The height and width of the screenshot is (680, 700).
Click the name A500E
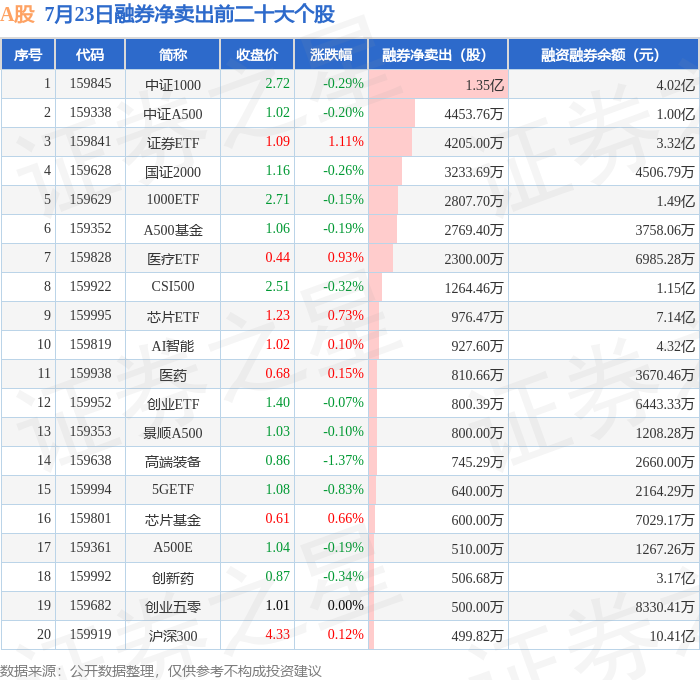coord(173,547)
